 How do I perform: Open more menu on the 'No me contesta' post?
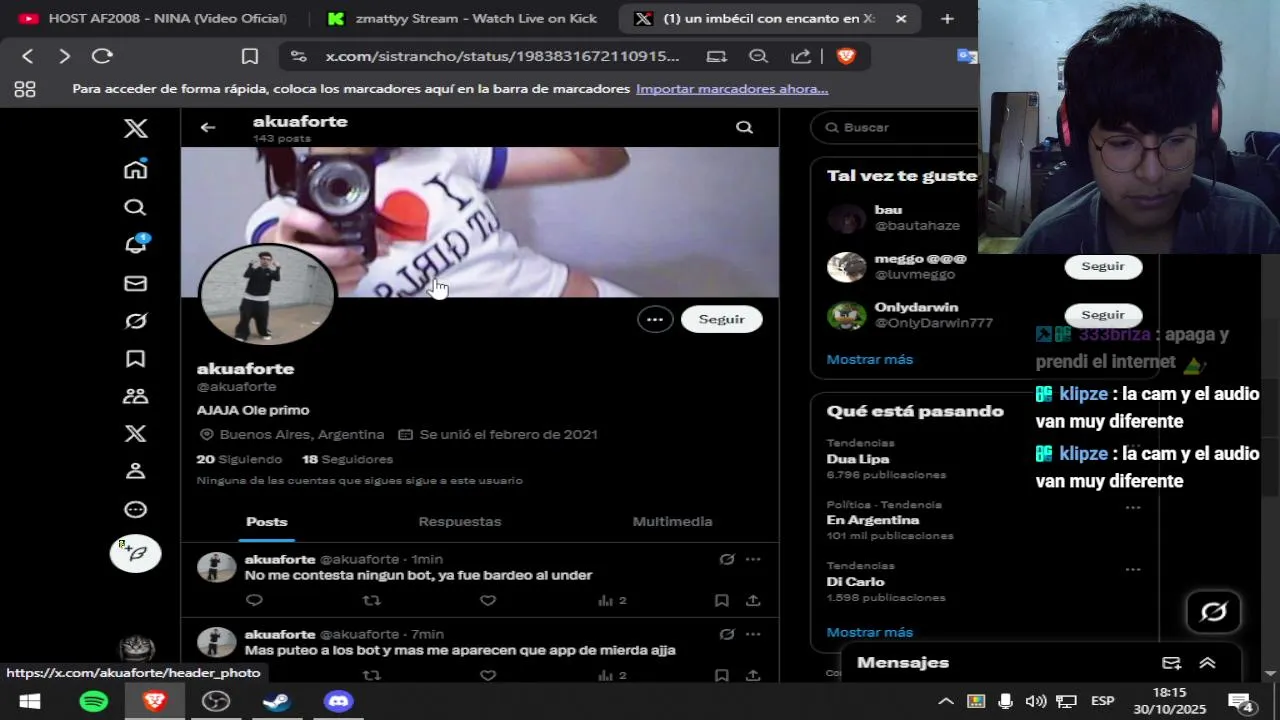coord(753,559)
